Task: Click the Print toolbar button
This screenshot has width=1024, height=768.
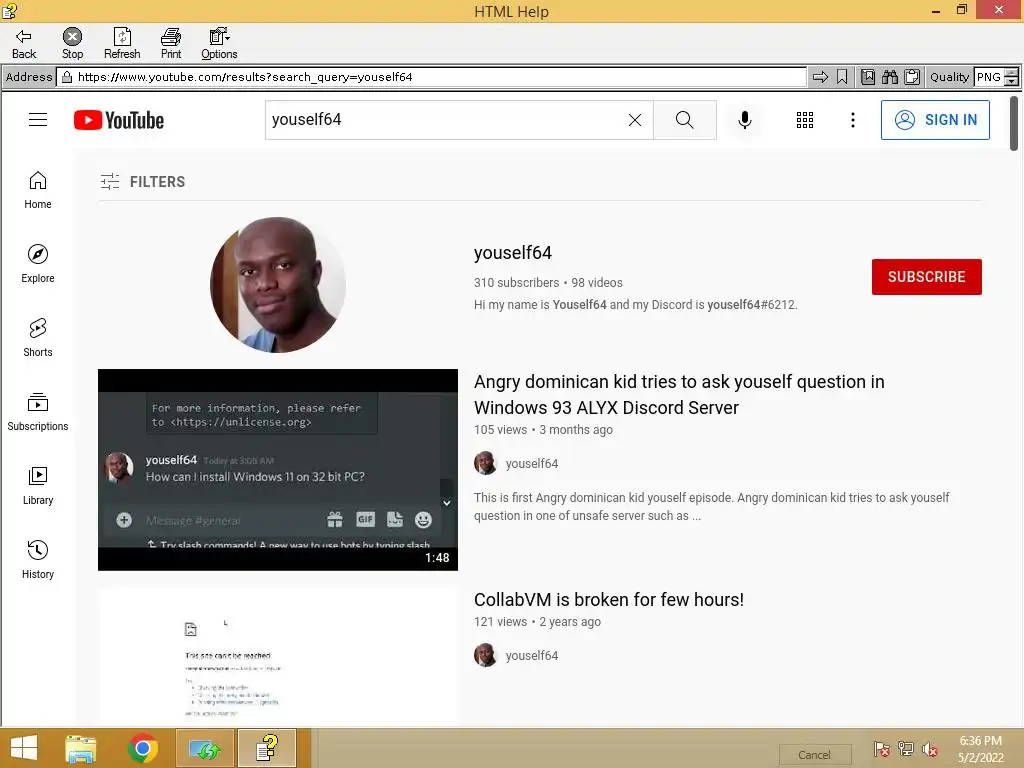Action: point(171,44)
